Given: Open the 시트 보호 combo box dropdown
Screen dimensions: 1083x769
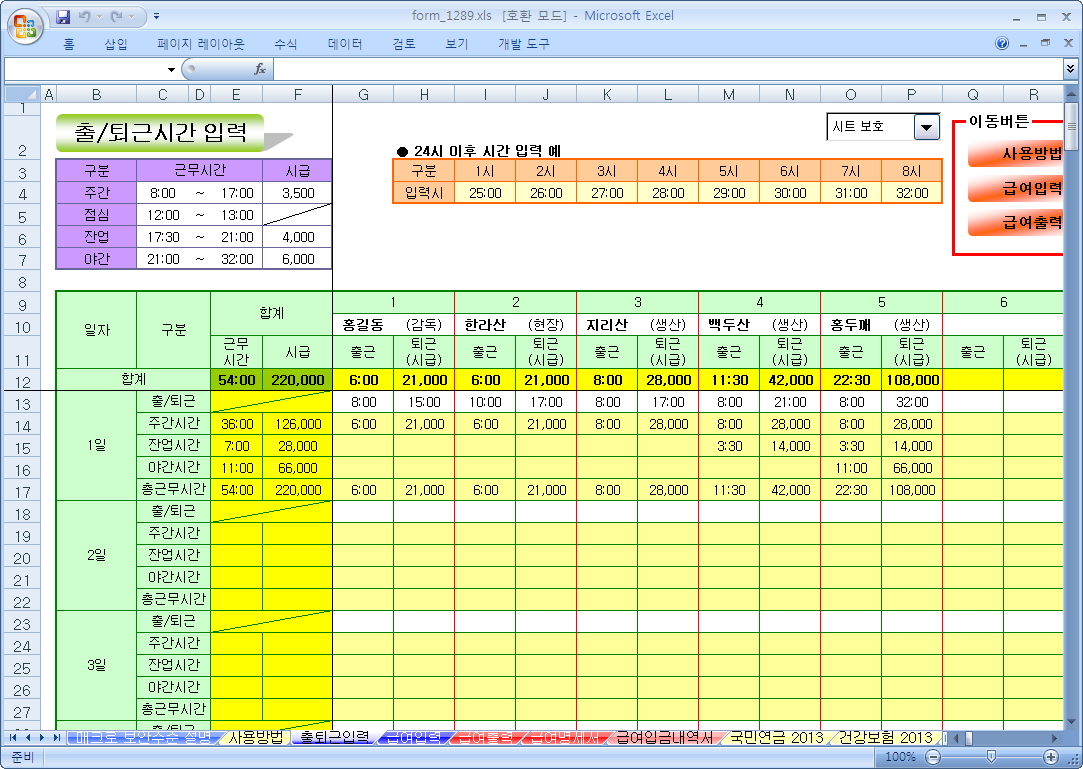Looking at the screenshot, I should [927, 127].
